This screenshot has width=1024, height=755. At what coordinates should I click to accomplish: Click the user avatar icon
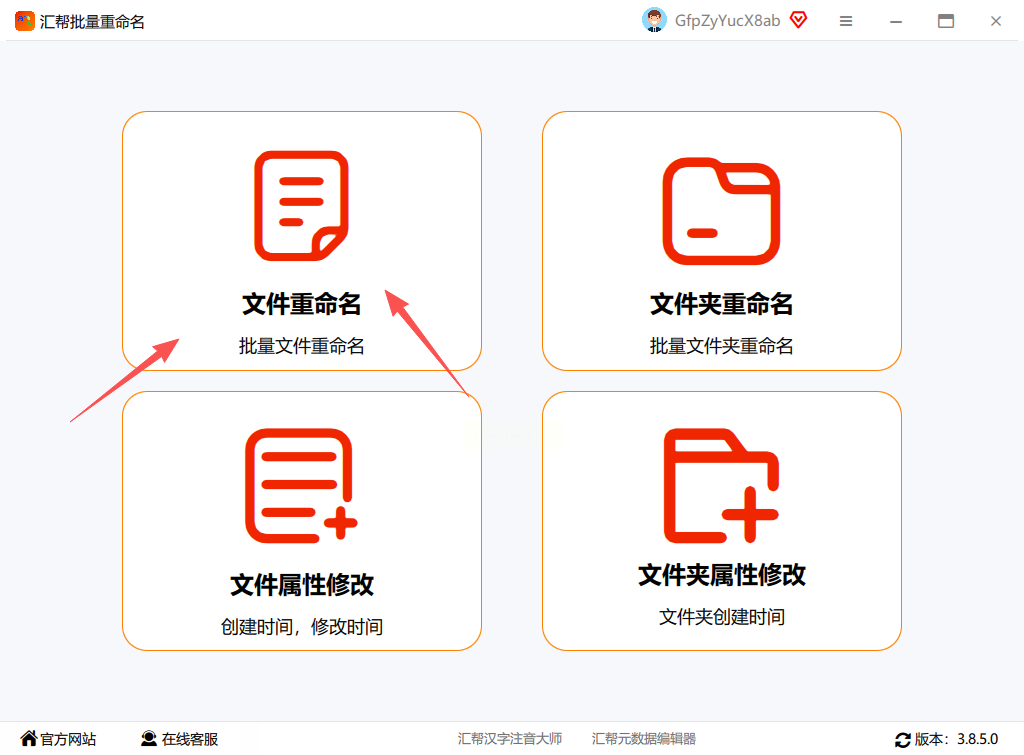click(x=654, y=20)
